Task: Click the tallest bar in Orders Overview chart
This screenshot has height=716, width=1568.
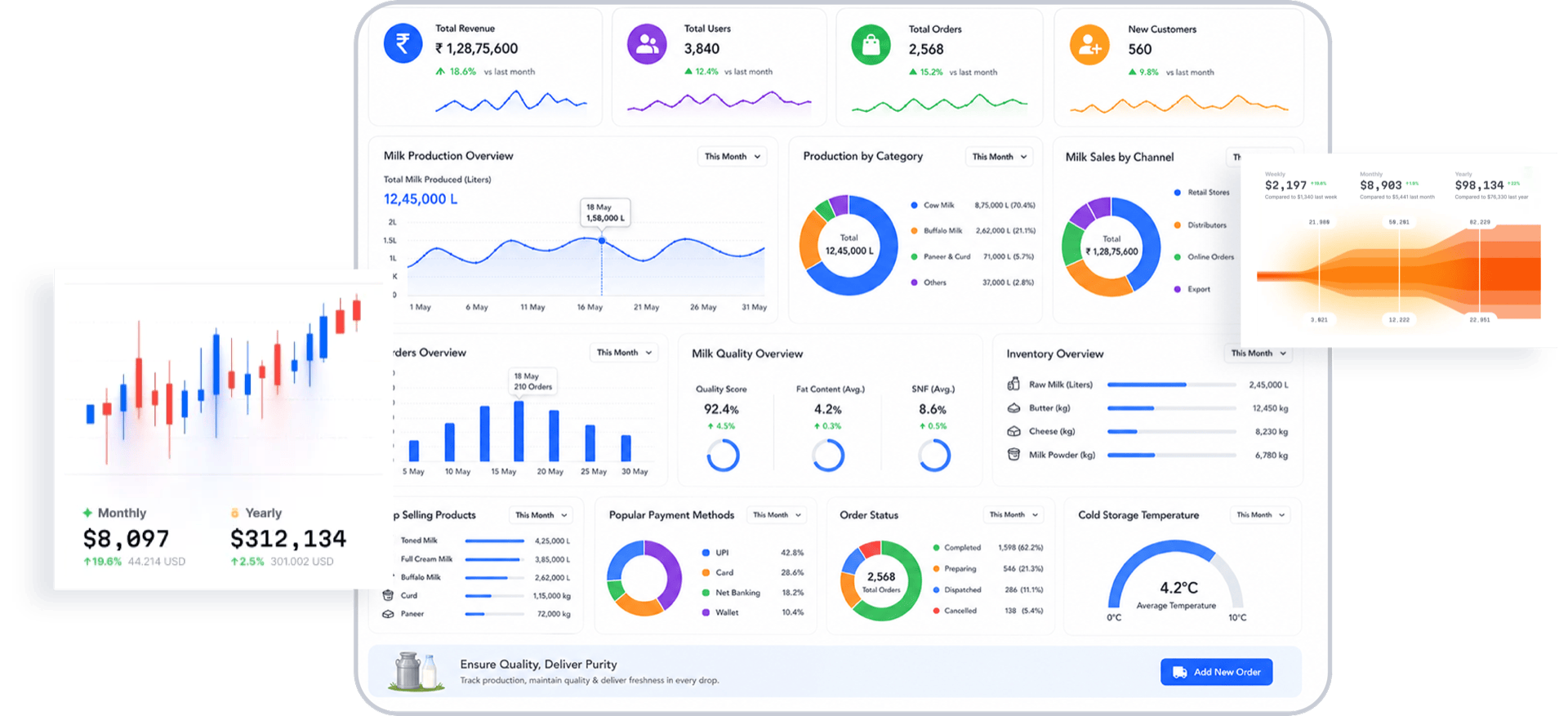Action: tap(519, 431)
